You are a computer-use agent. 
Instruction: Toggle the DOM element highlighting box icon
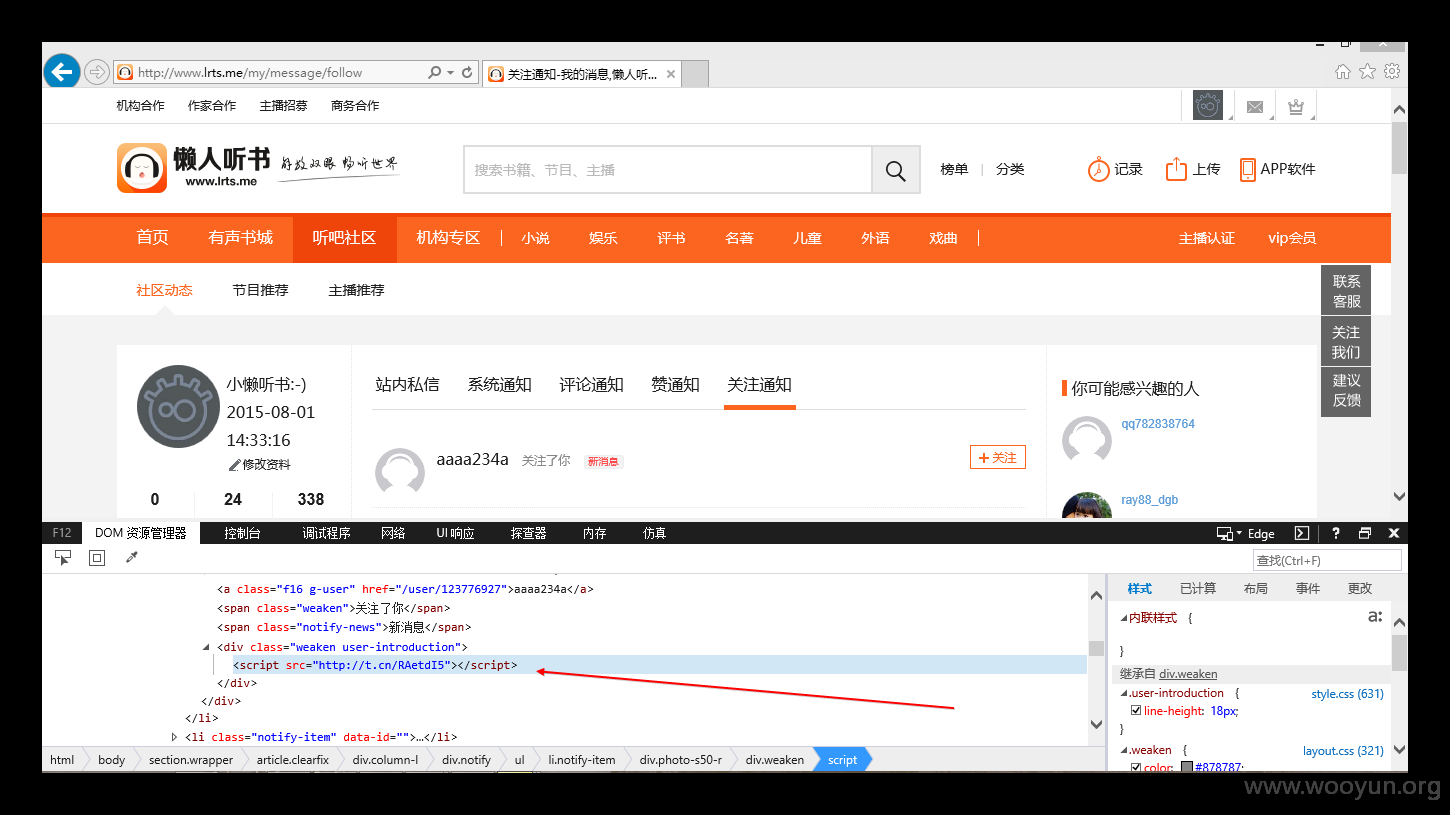97,558
